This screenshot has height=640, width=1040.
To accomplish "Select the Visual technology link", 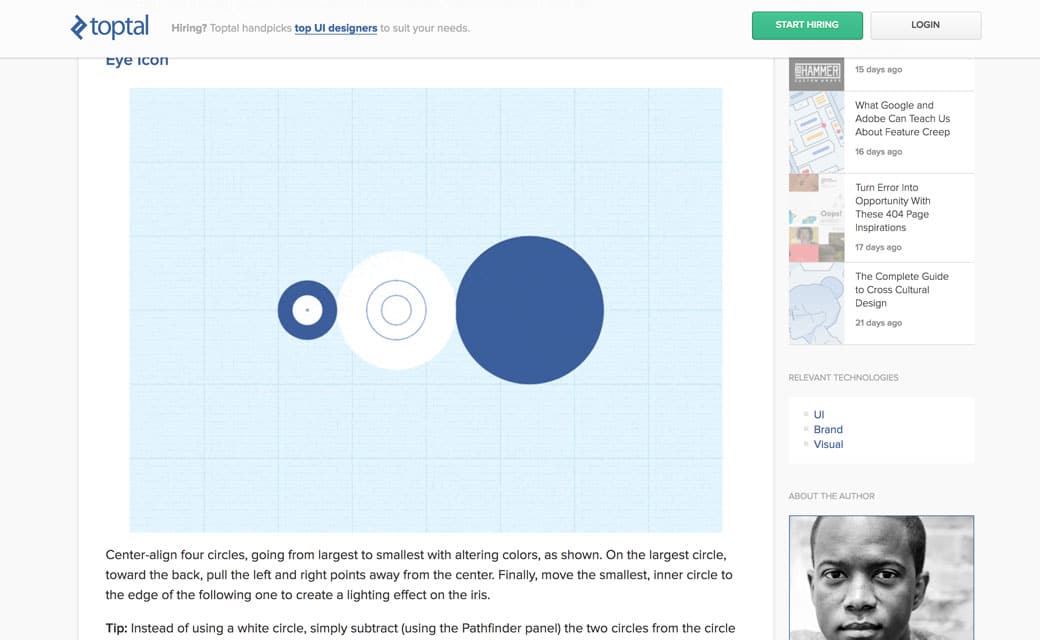I will point(828,444).
